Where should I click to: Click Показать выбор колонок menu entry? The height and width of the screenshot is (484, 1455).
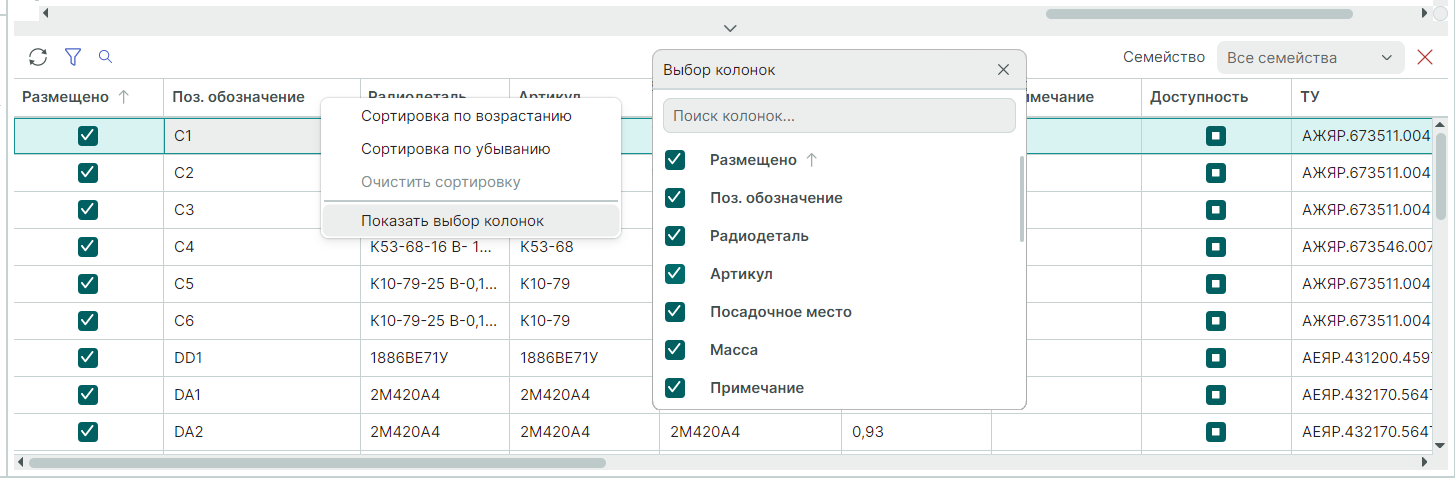pyautogui.click(x=452, y=221)
